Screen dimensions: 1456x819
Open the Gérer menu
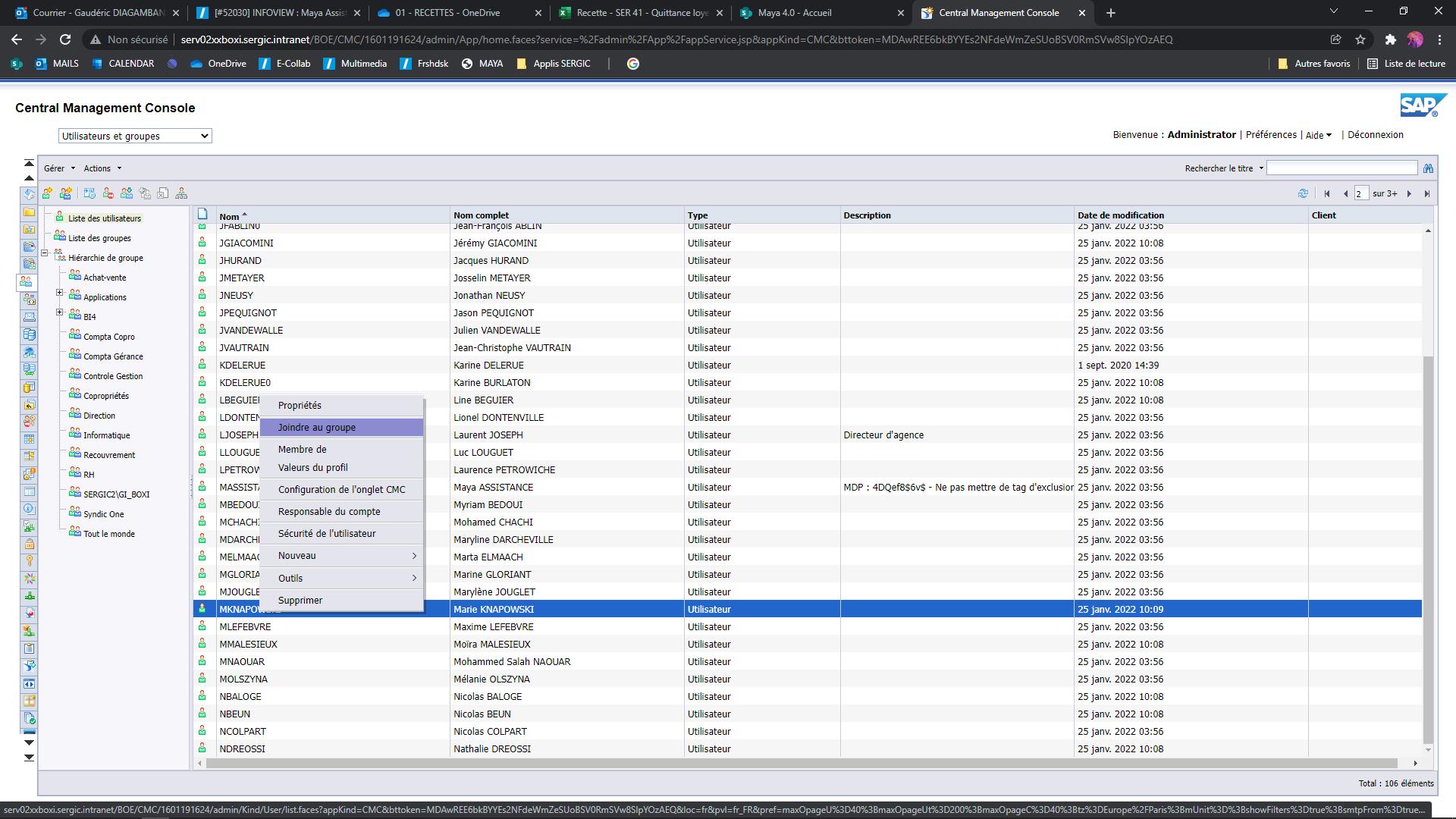click(59, 168)
